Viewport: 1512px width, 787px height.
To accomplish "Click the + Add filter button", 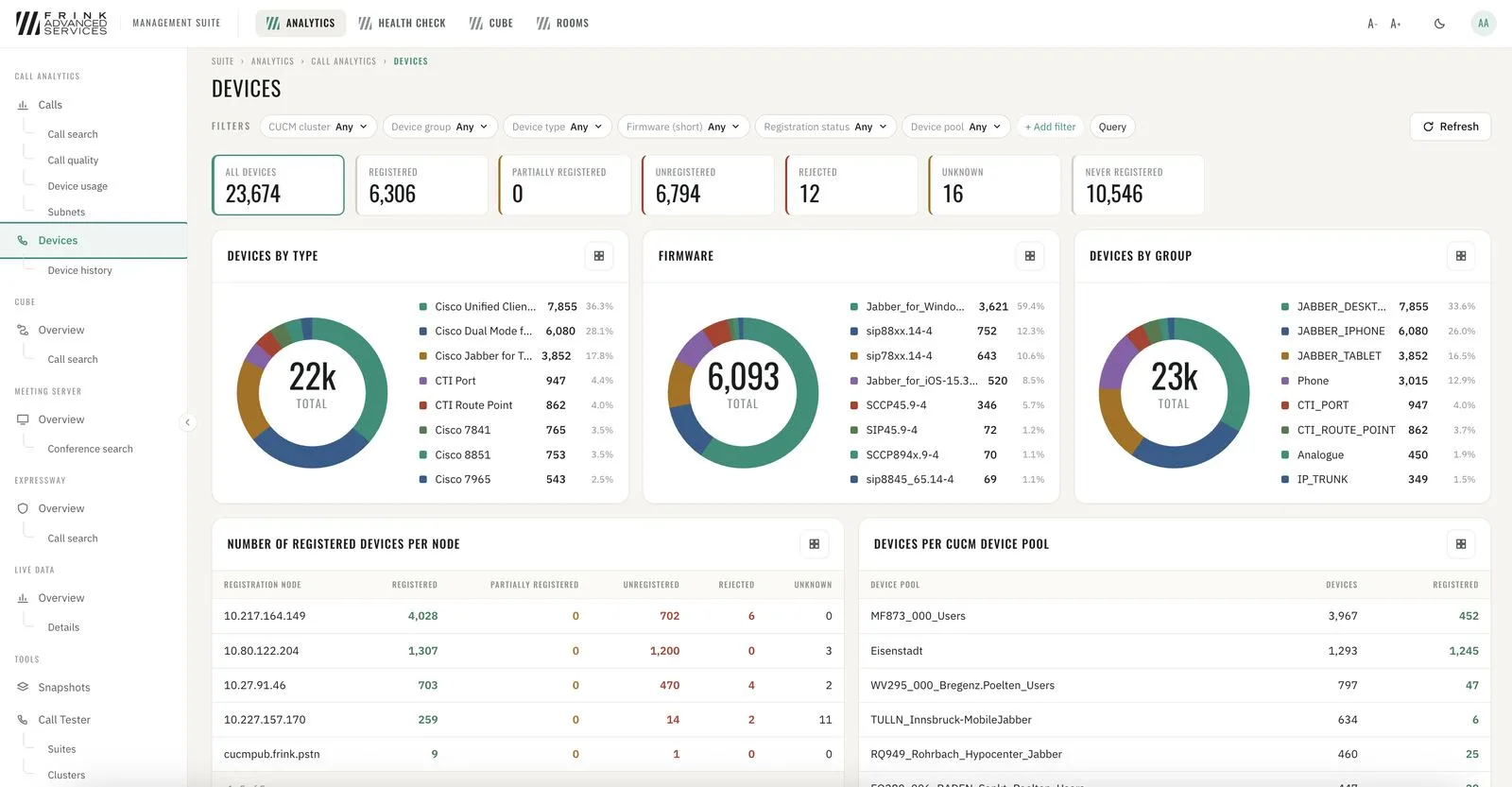I will [x=1050, y=127].
